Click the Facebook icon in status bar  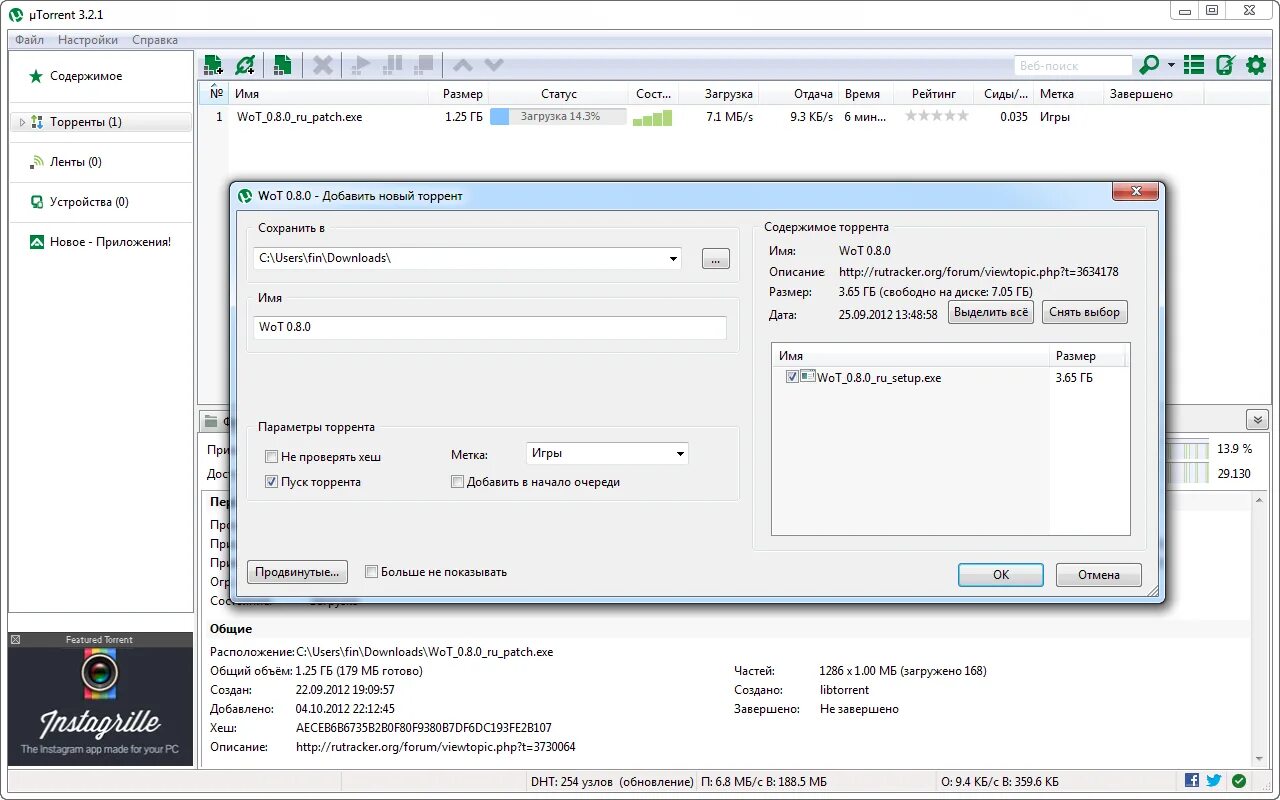pos(1192,781)
